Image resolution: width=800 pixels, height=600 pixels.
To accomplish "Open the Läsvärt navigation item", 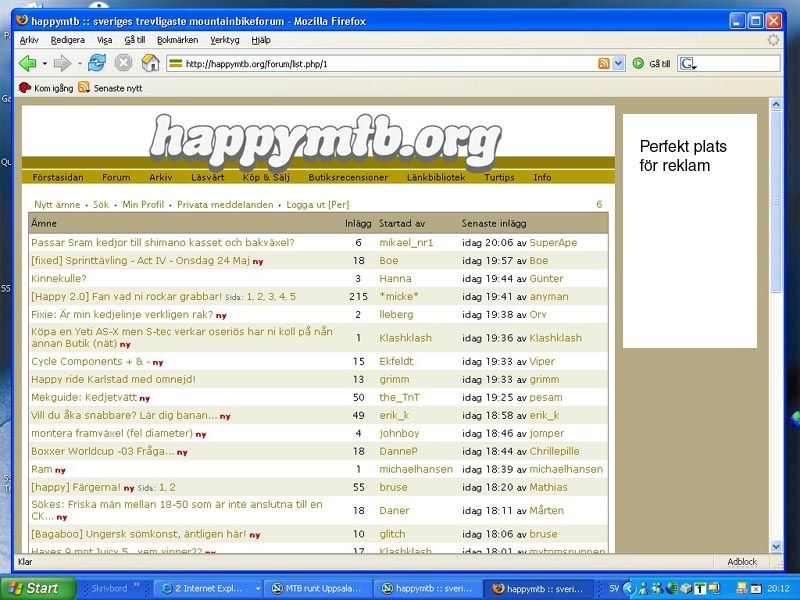I will (207, 177).
